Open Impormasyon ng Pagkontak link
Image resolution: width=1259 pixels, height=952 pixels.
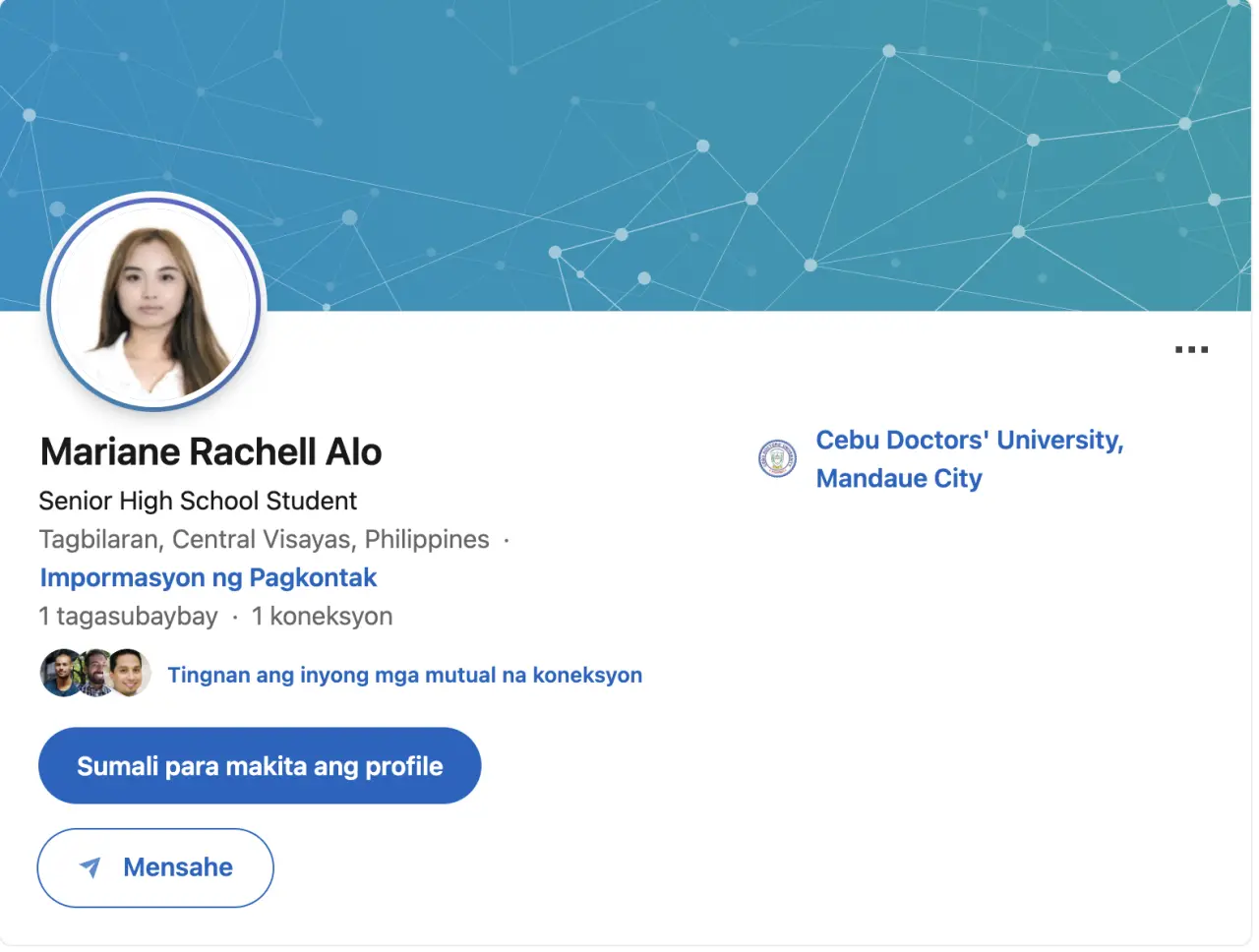click(209, 577)
